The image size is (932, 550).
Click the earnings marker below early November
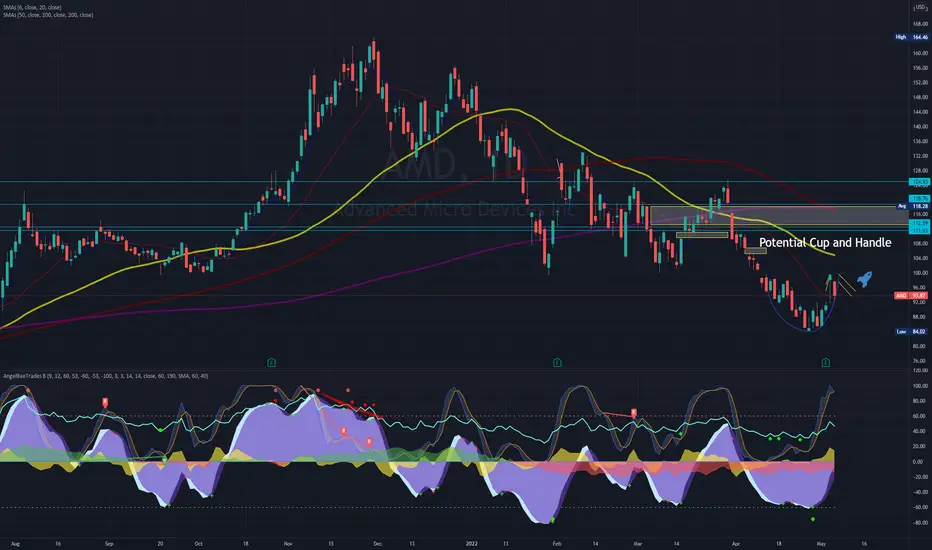click(272, 362)
